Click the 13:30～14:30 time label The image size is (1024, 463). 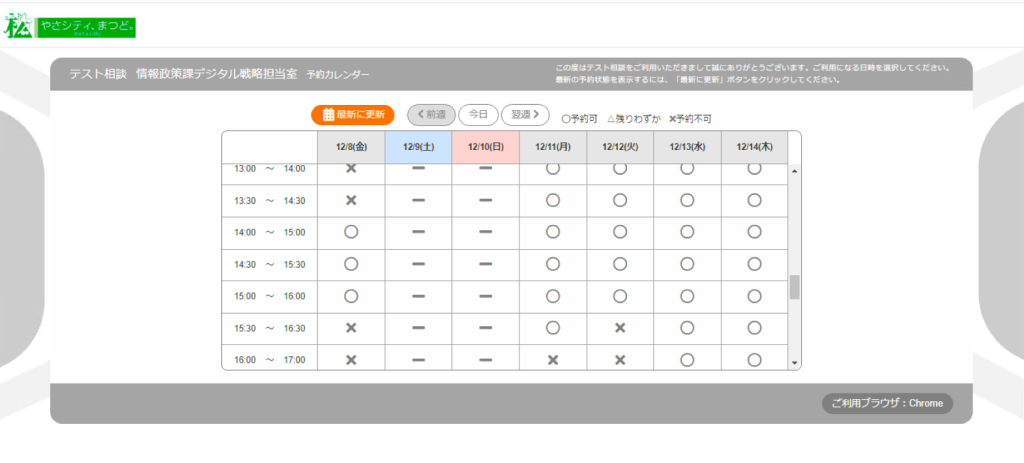click(x=270, y=200)
